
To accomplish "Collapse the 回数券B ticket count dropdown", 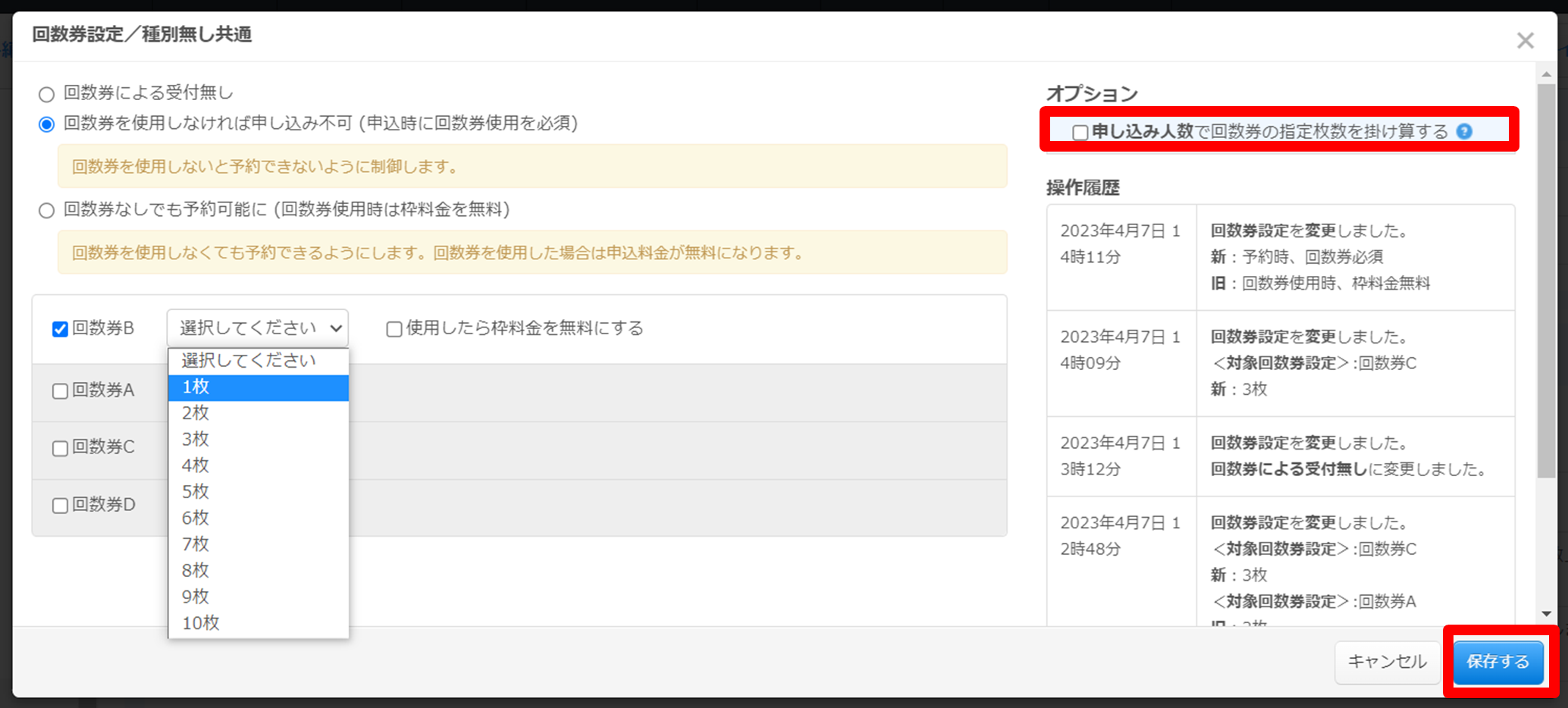I will [257, 328].
